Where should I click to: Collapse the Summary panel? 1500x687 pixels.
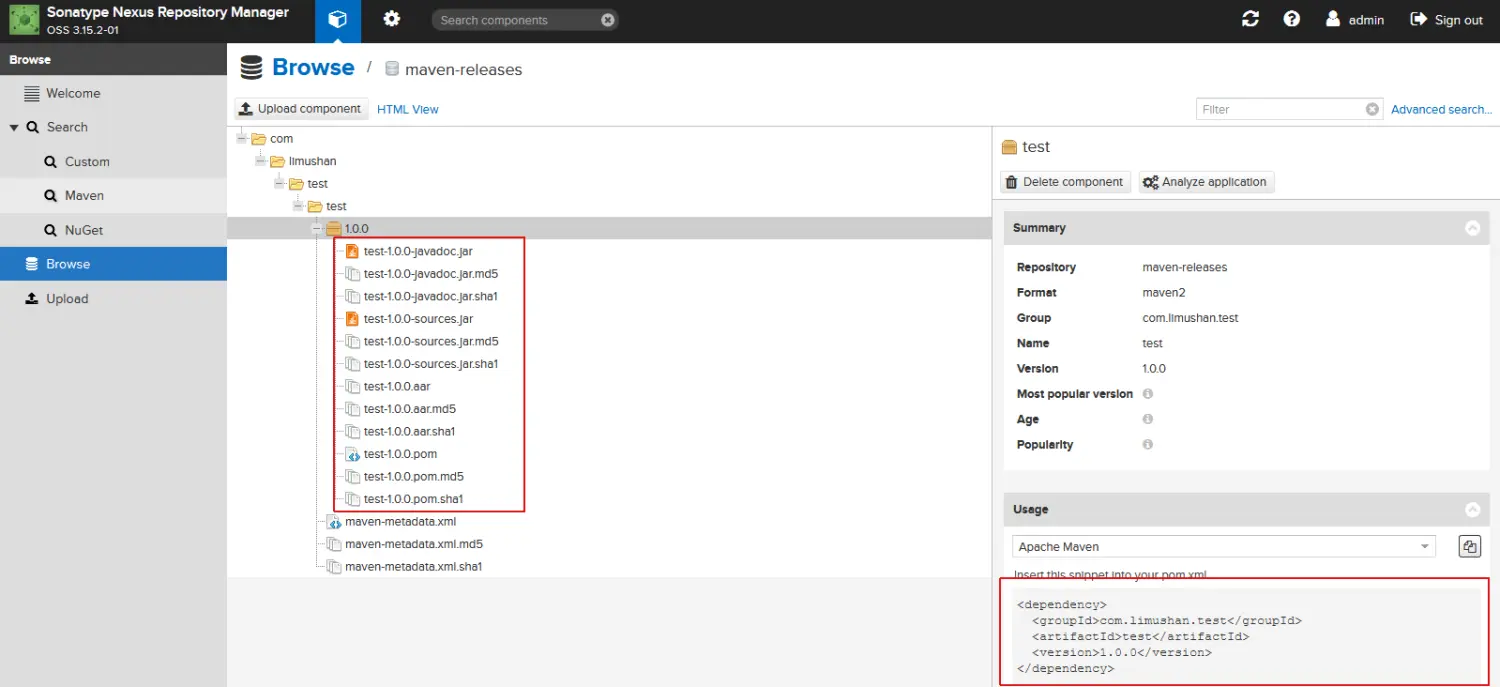(1472, 228)
